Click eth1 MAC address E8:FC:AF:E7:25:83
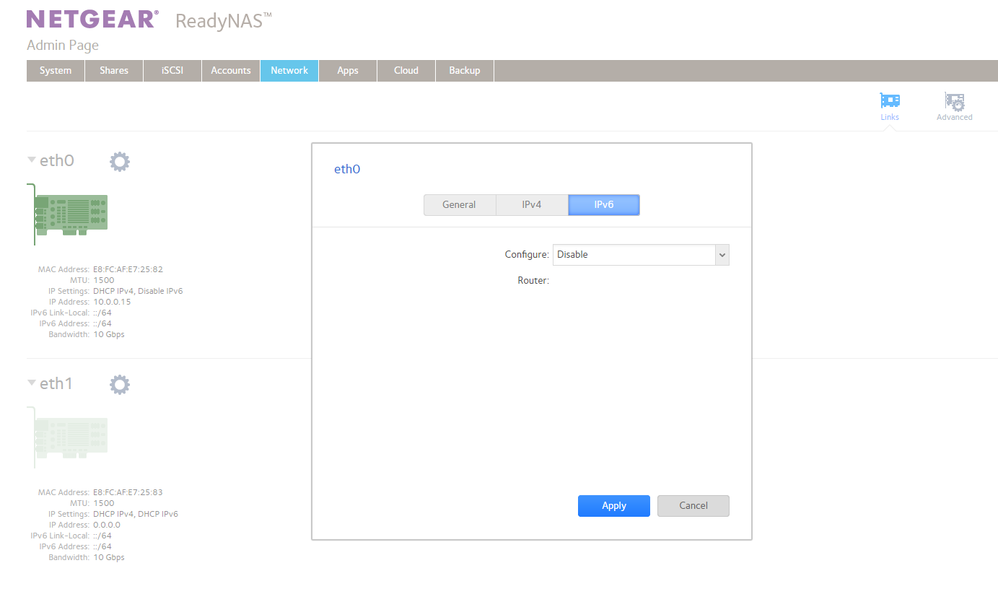 click(128, 492)
